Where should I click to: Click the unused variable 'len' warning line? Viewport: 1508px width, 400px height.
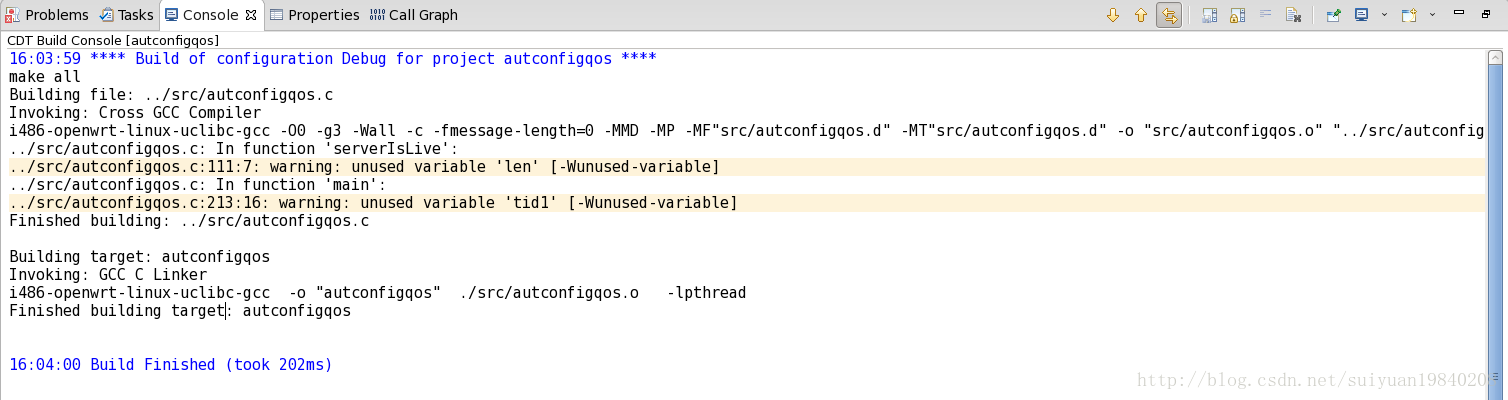pyautogui.click(x=364, y=166)
